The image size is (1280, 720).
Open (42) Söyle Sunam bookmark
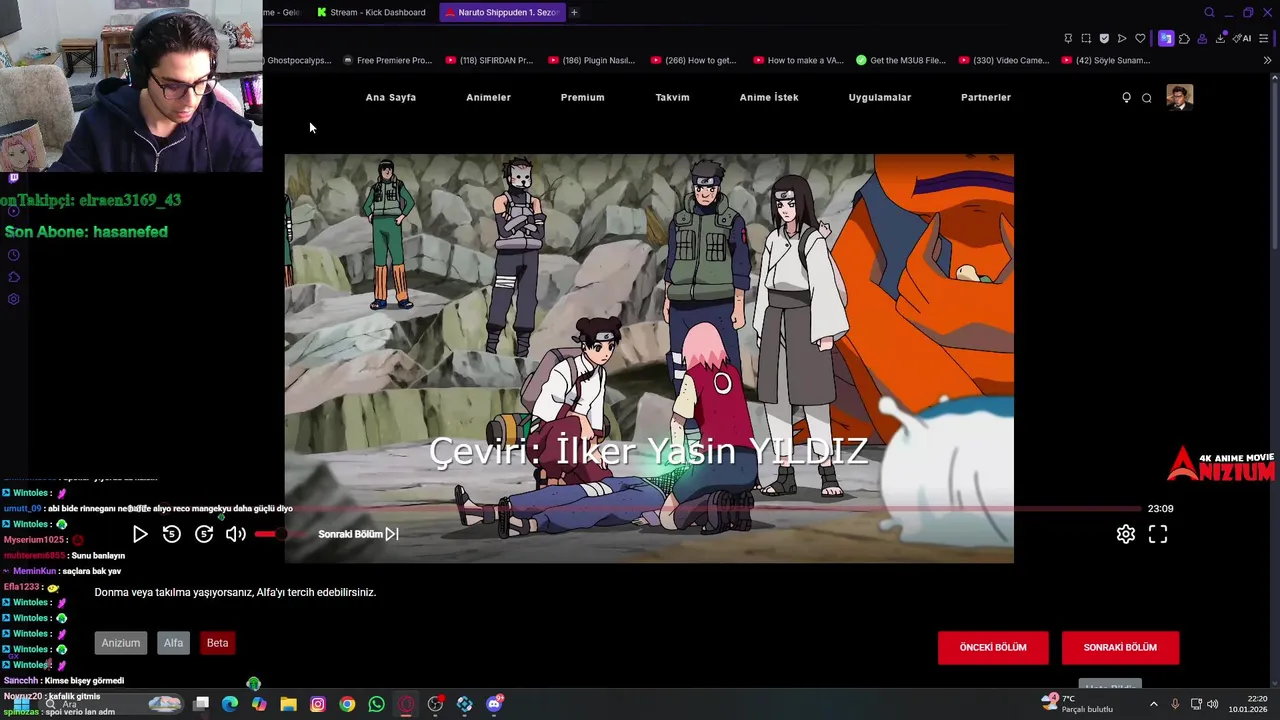tap(1106, 60)
